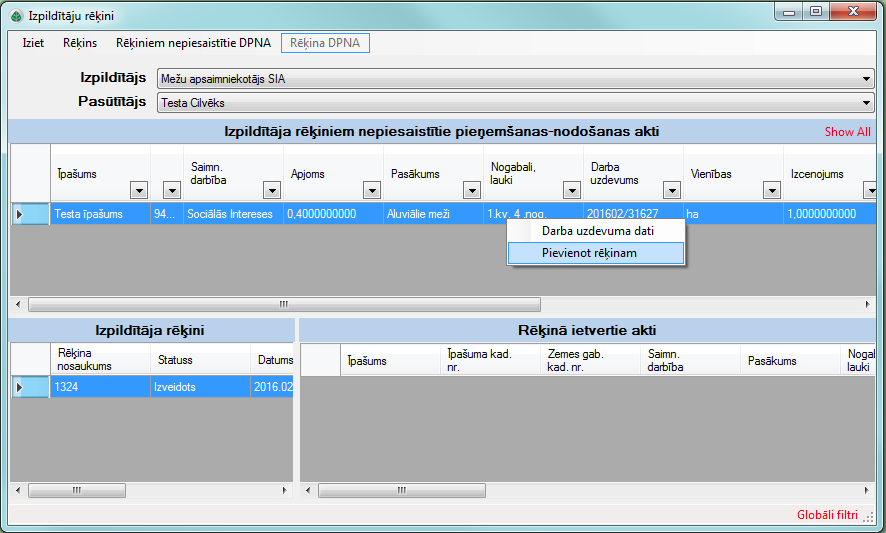The image size is (886, 533).
Task: Open filter dropdown for Darba uzdevums column
Action: (x=671, y=191)
